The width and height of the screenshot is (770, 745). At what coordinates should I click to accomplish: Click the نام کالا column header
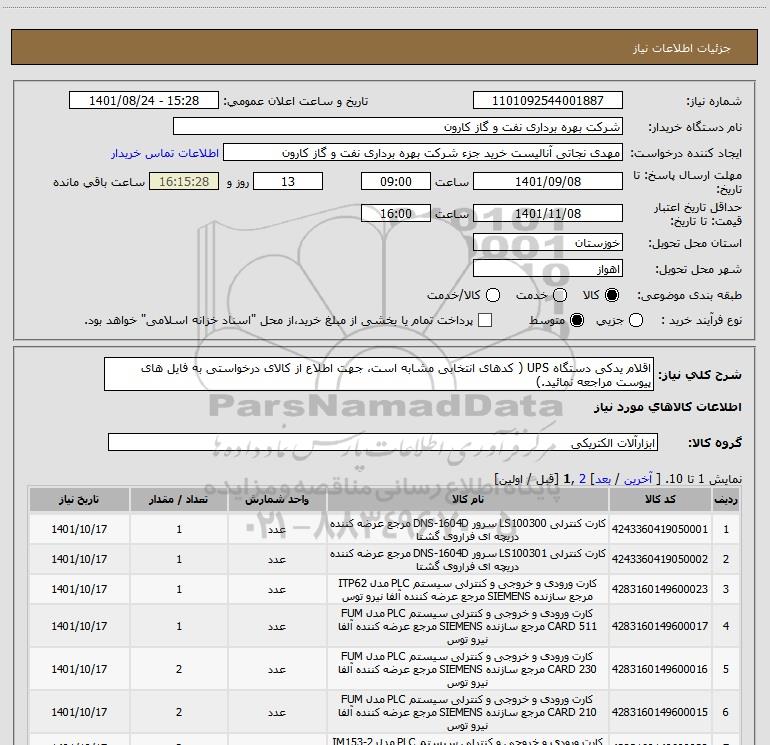pyautogui.click(x=468, y=499)
